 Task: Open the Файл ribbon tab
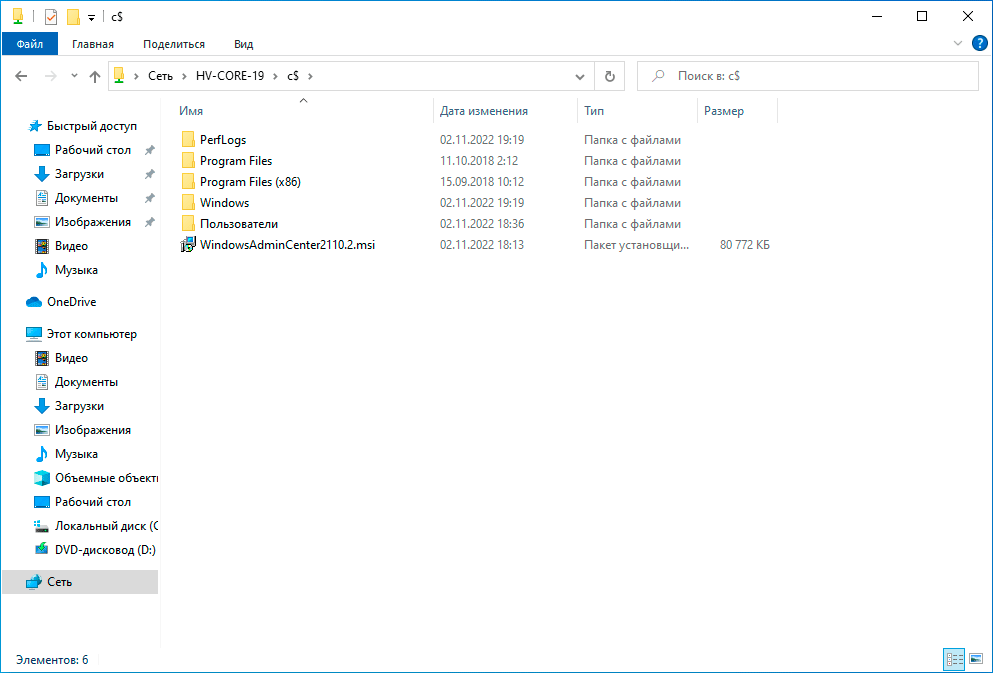click(x=30, y=44)
